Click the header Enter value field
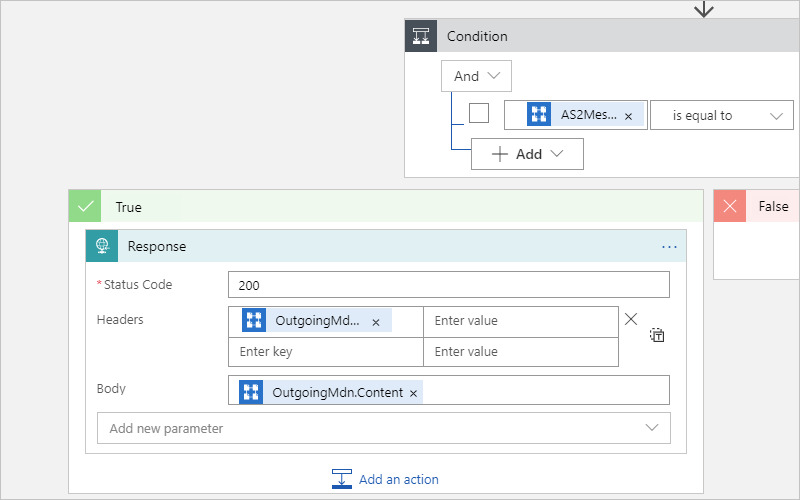 pos(520,321)
